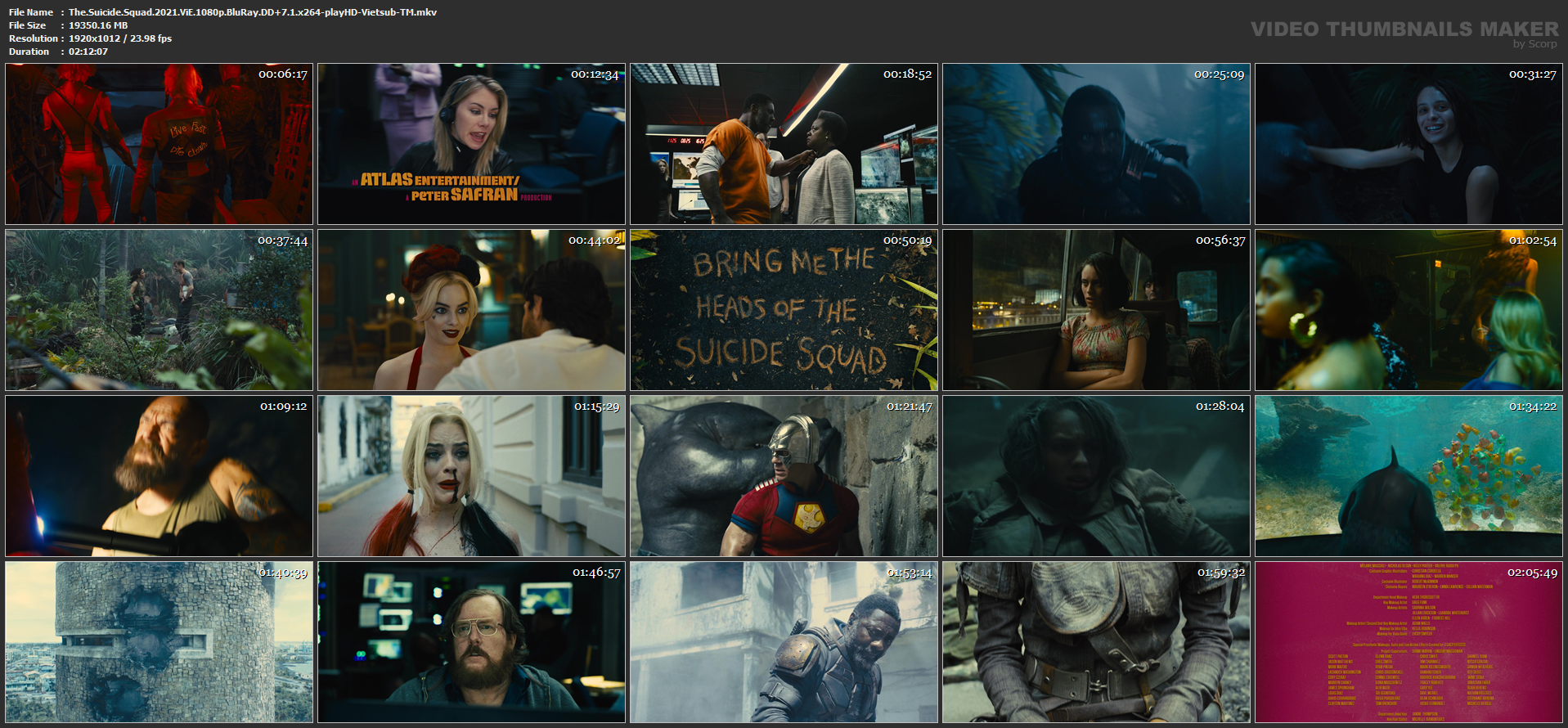
Task: Click the 01:09:12 timestamp label
Action: (x=283, y=407)
